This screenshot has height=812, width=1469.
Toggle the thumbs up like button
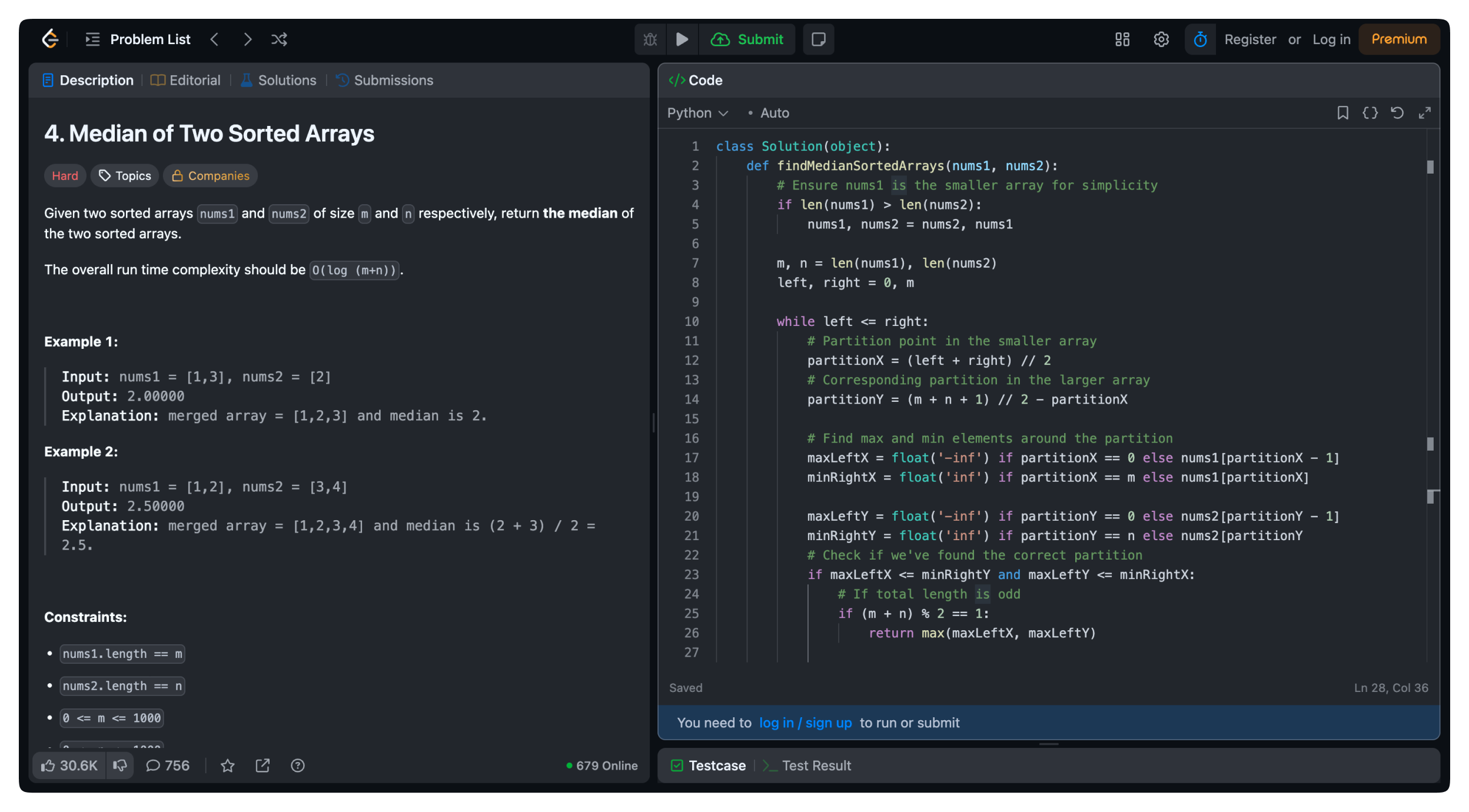69,766
